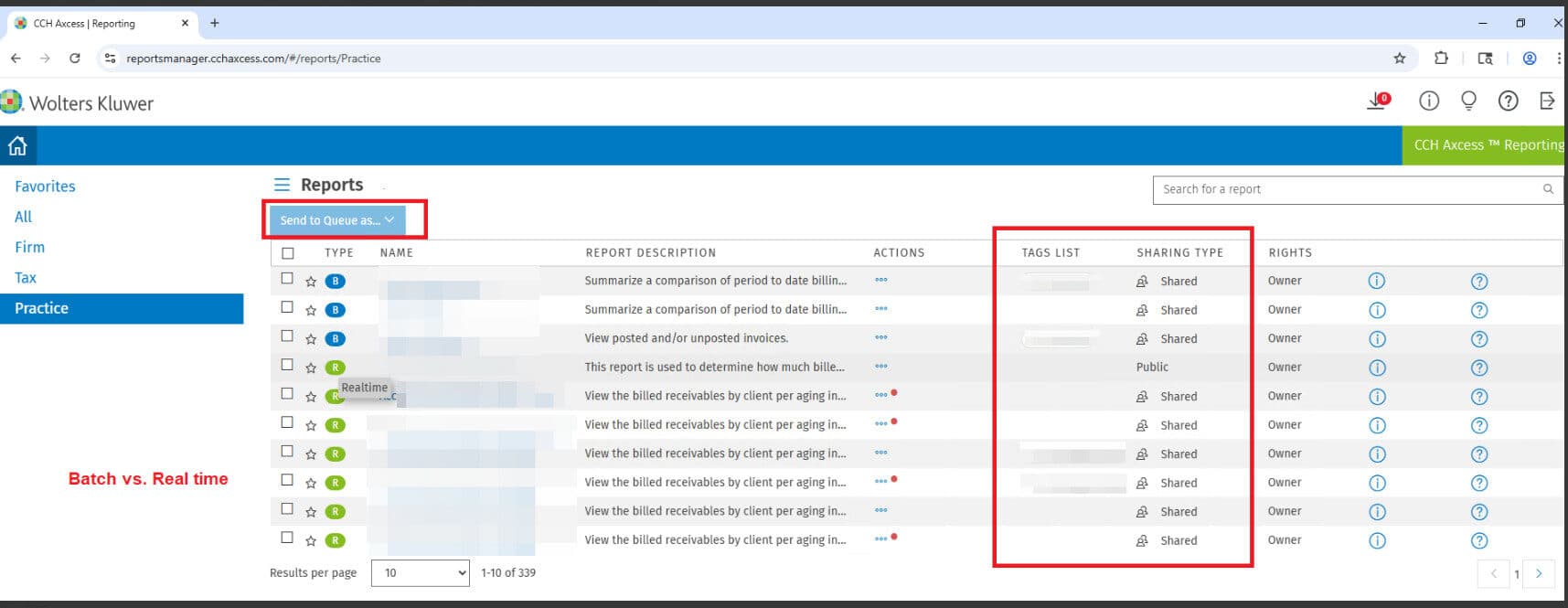Click 'View posted and/or unposted invoices.' description
This screenshot has width=1568, height=608.
tap(686, 338)
